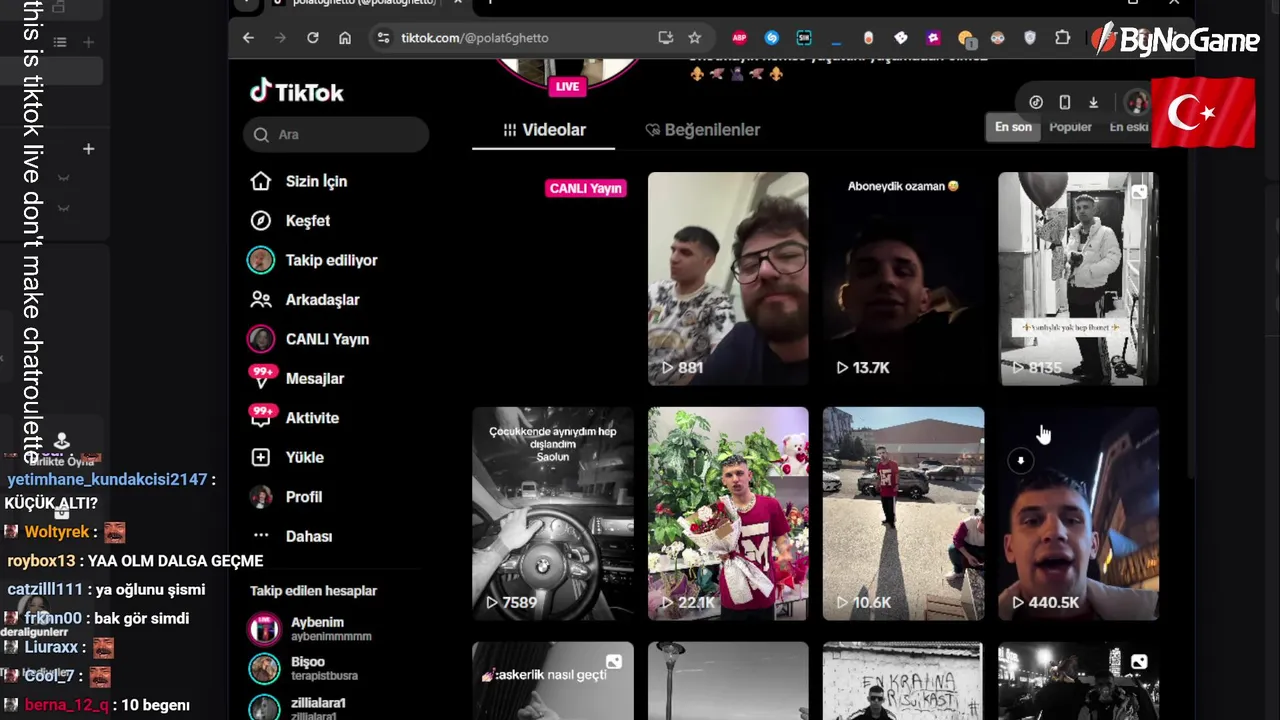Click the Yükle plus icon
This screenshot has height=720, width=1280.
point(261,457)
